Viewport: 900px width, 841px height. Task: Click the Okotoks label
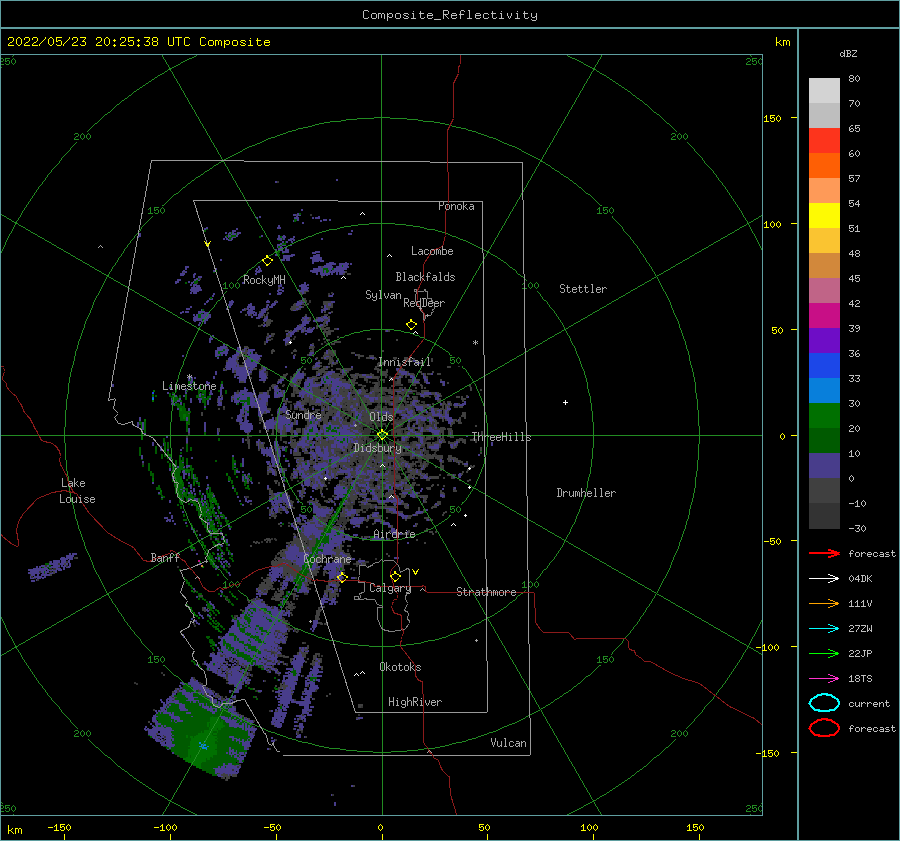point(400,666)
